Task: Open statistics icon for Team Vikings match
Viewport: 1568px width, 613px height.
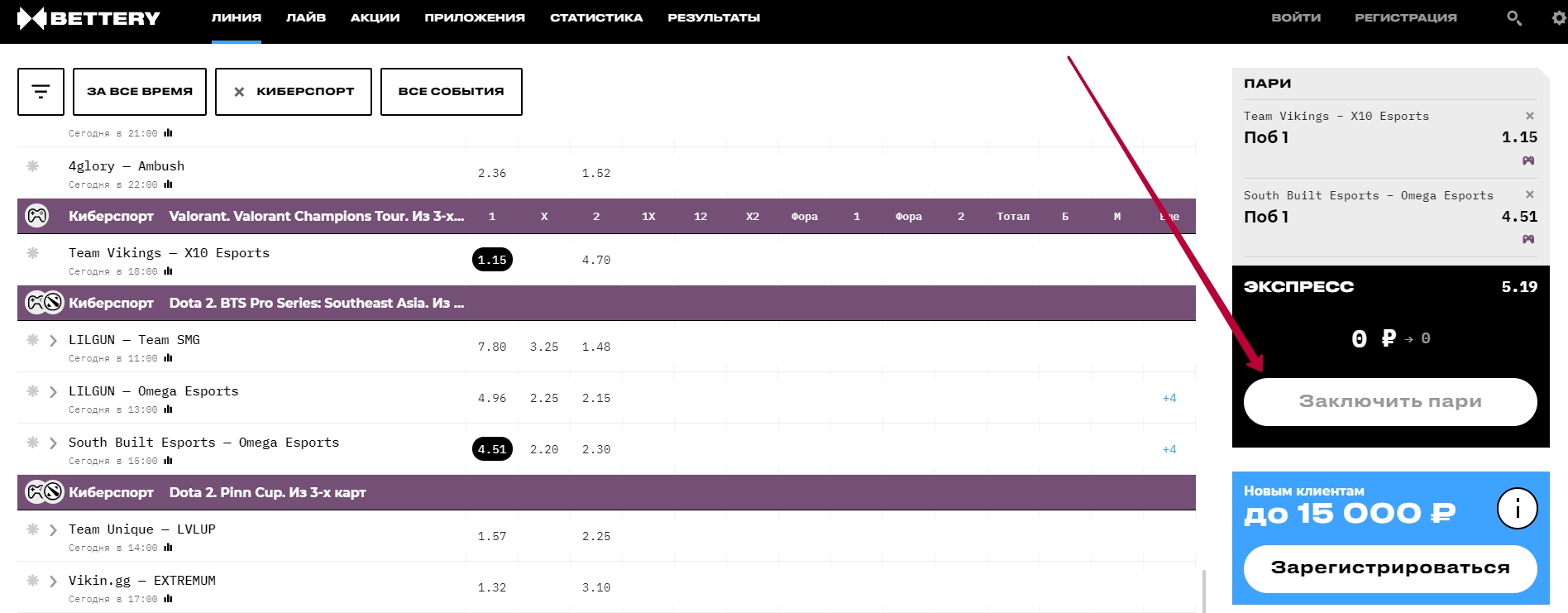Action: pyautogui.click(x=169, y=271)
